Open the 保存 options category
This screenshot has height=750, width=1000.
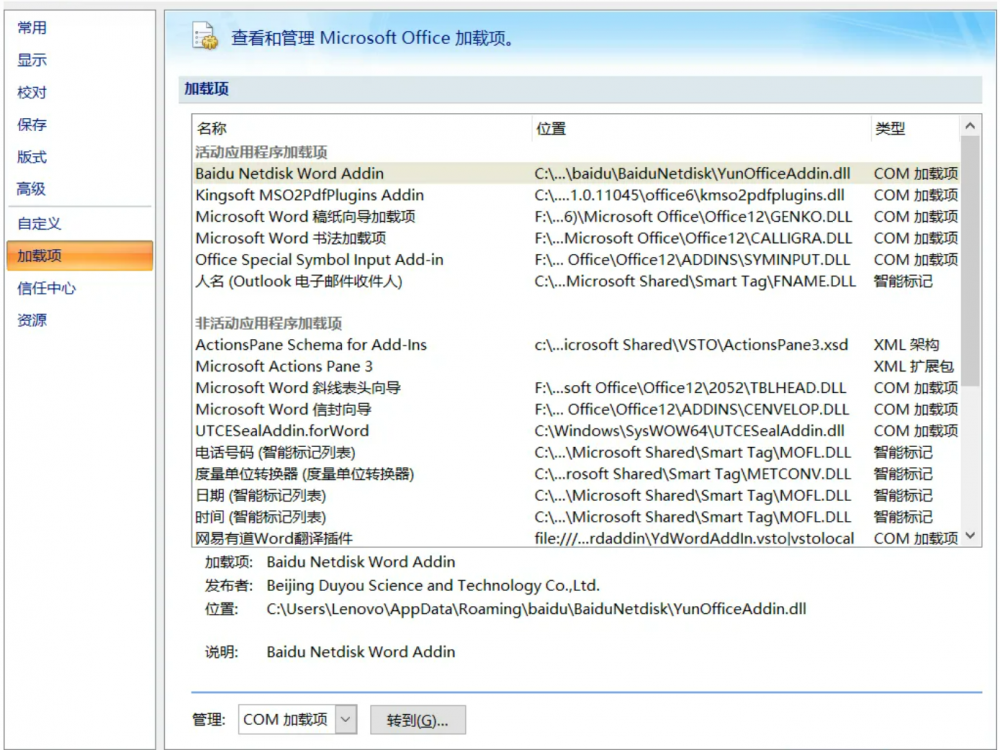32,124
